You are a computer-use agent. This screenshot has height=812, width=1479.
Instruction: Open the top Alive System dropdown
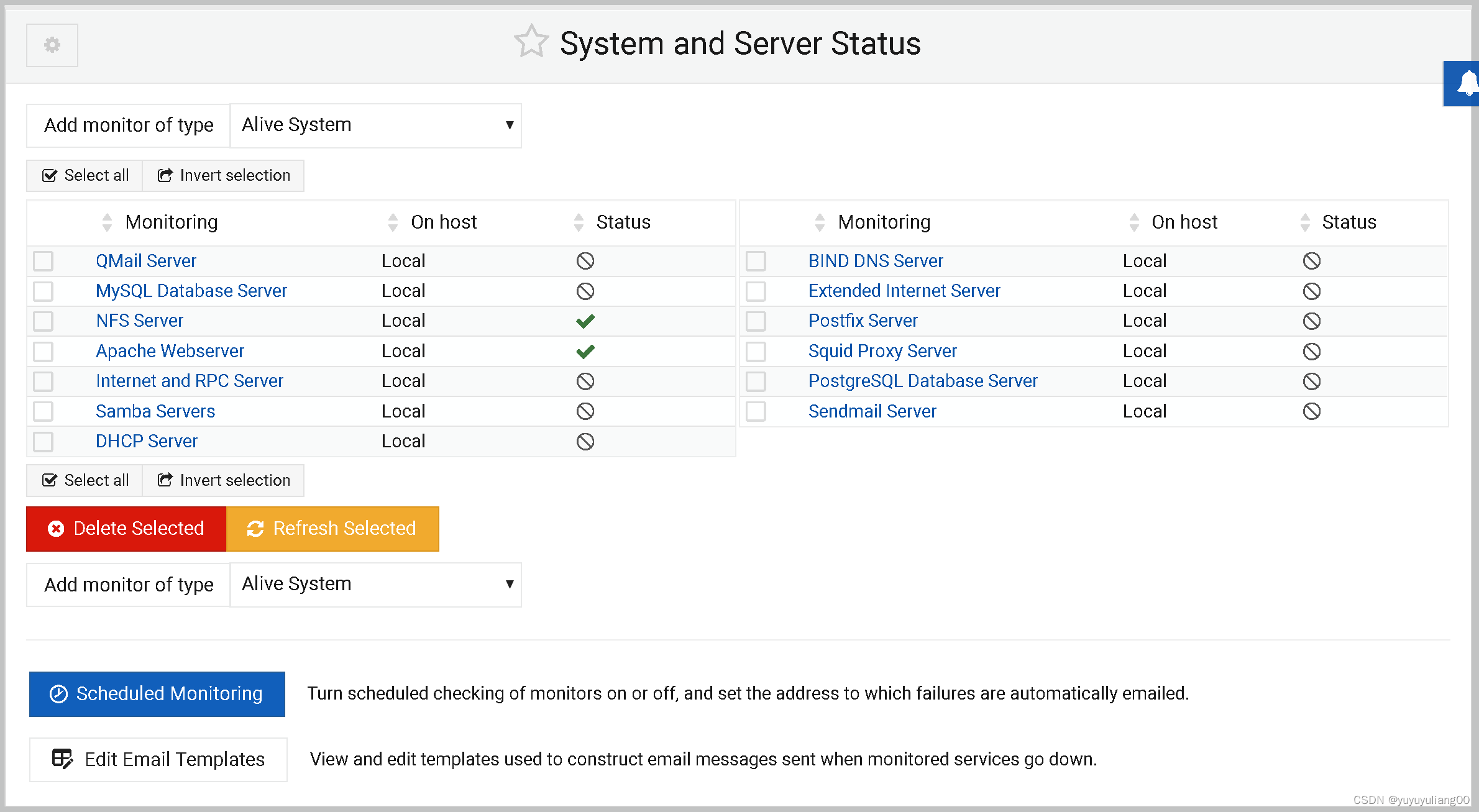click(375, 125)
